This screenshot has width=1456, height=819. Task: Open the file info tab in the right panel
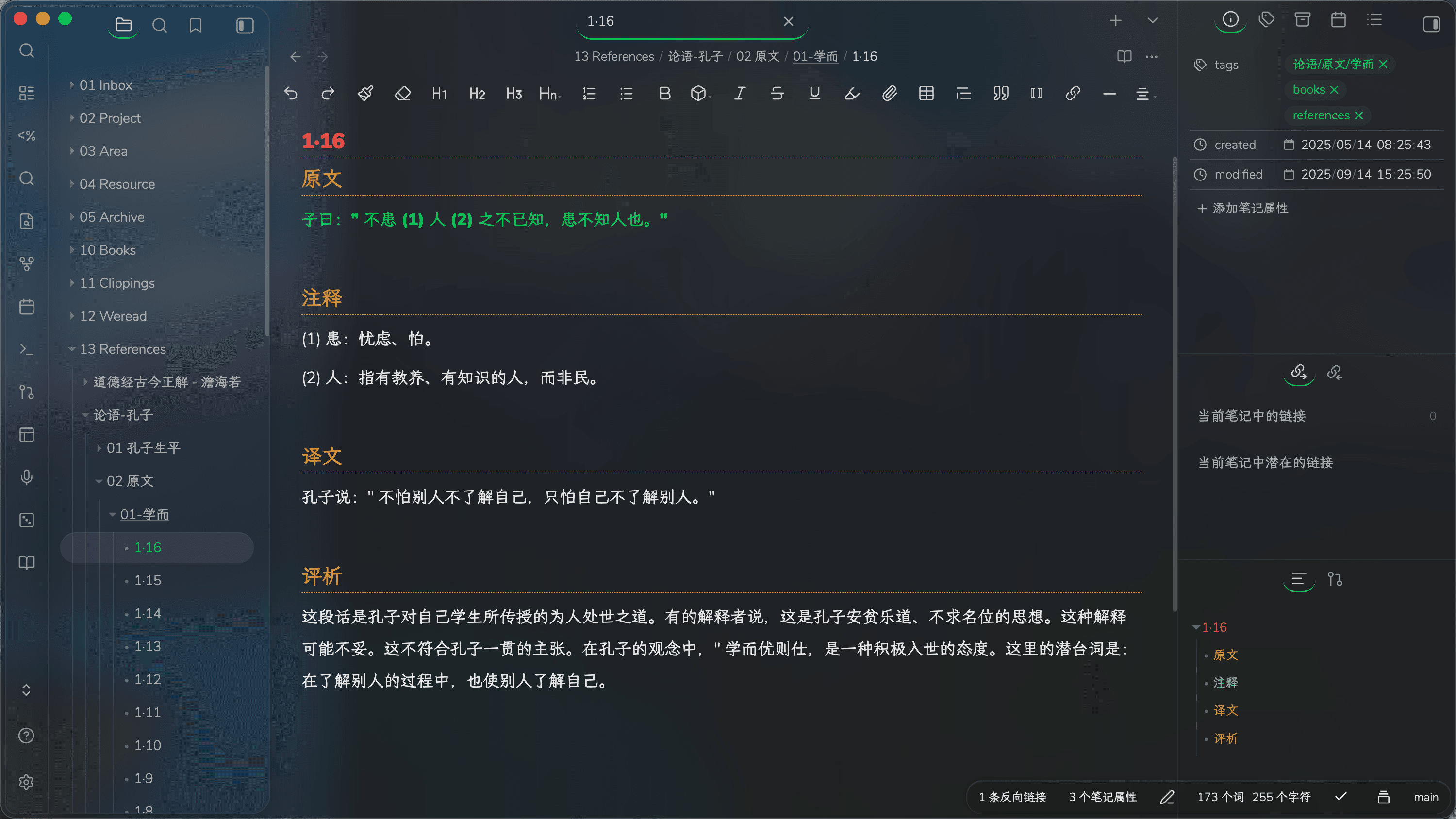click(x=1230, y=20)
